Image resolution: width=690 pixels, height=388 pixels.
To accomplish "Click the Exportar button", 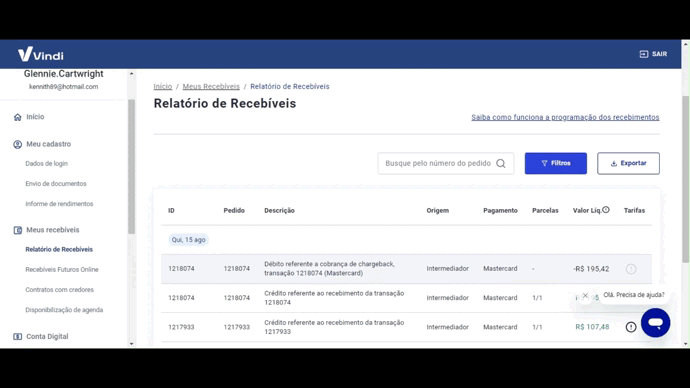I will [x=628, y=163].
